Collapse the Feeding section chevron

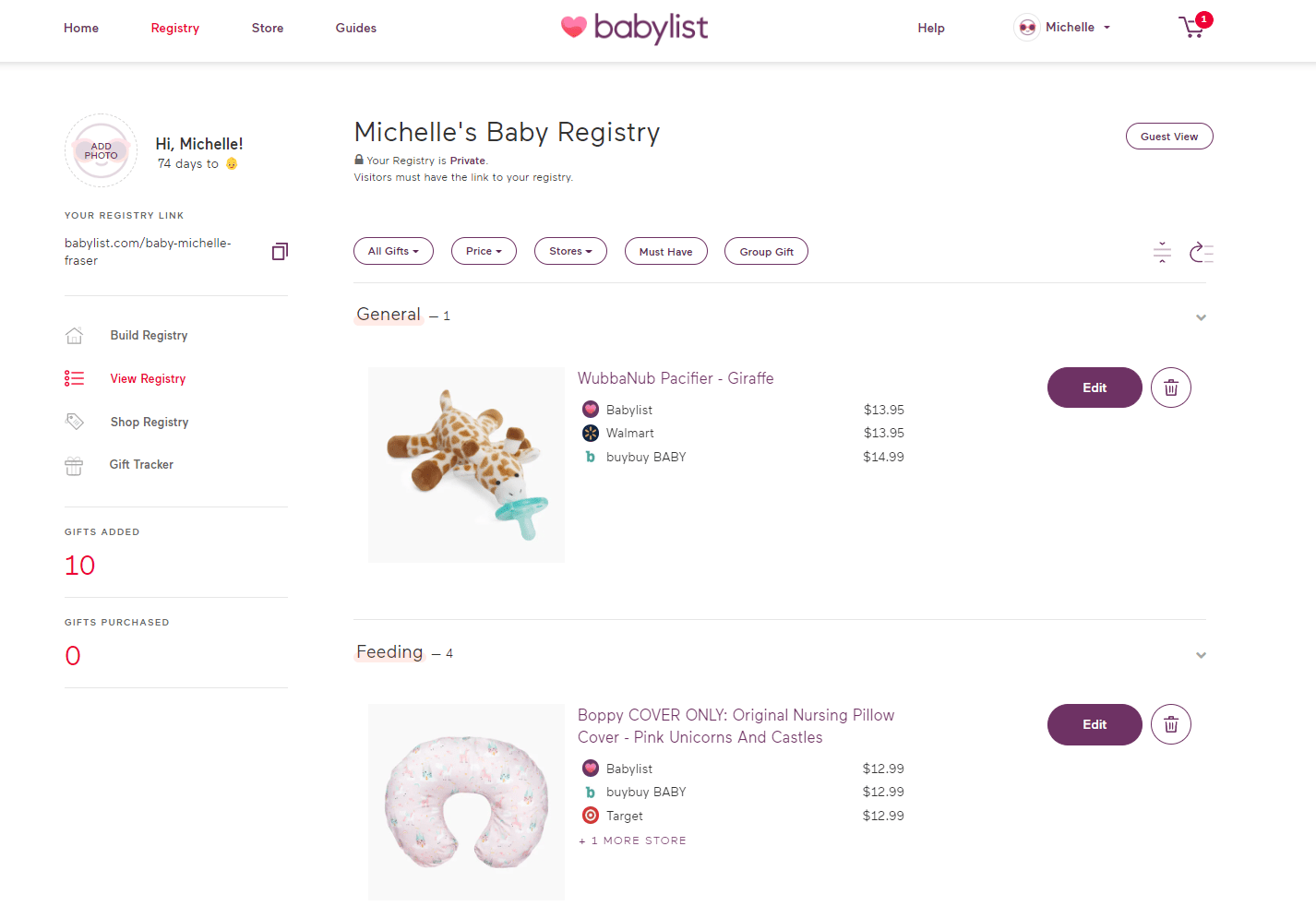tap(1201, 654)
